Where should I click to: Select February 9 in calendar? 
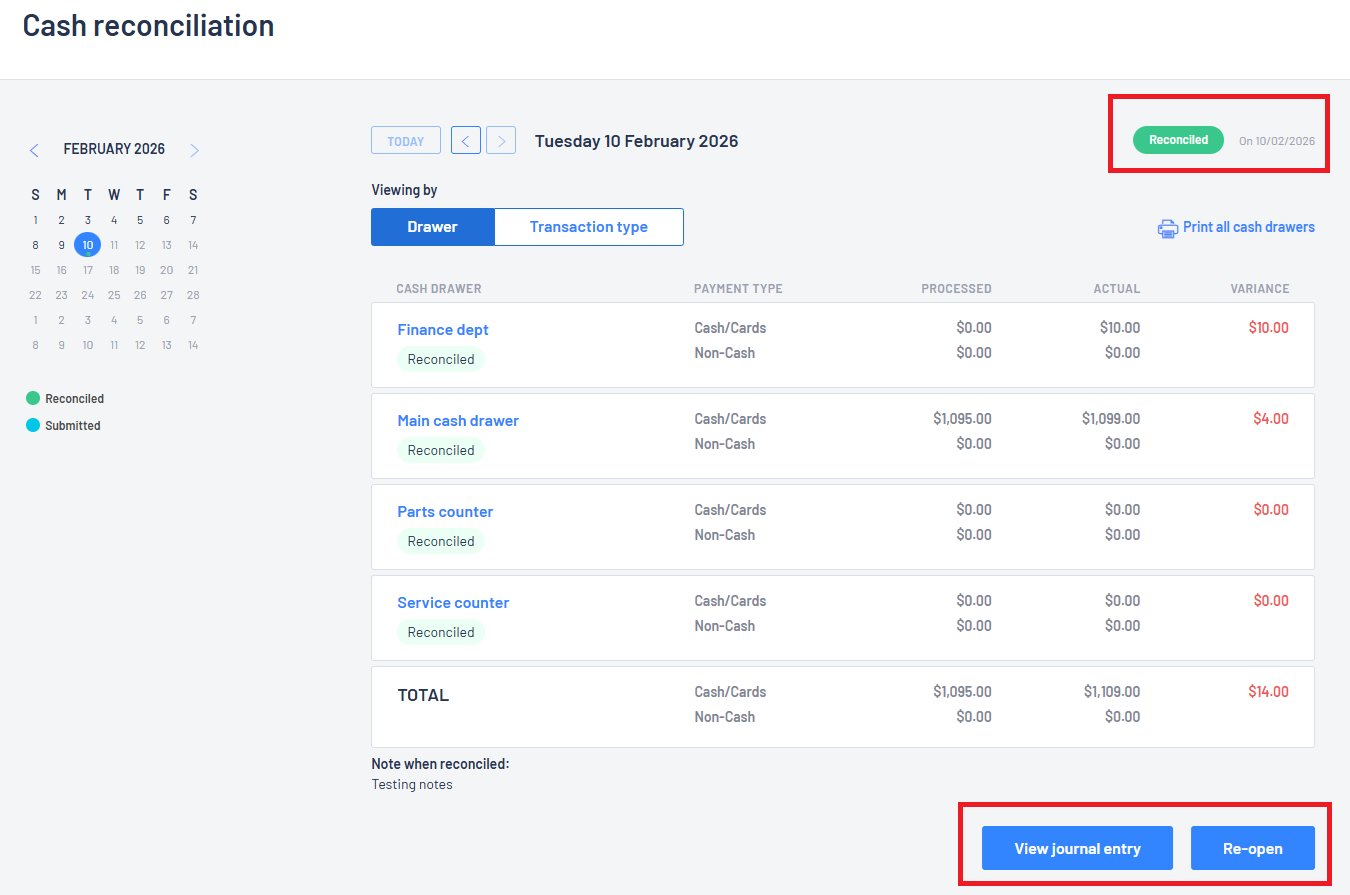pos(61,245)
